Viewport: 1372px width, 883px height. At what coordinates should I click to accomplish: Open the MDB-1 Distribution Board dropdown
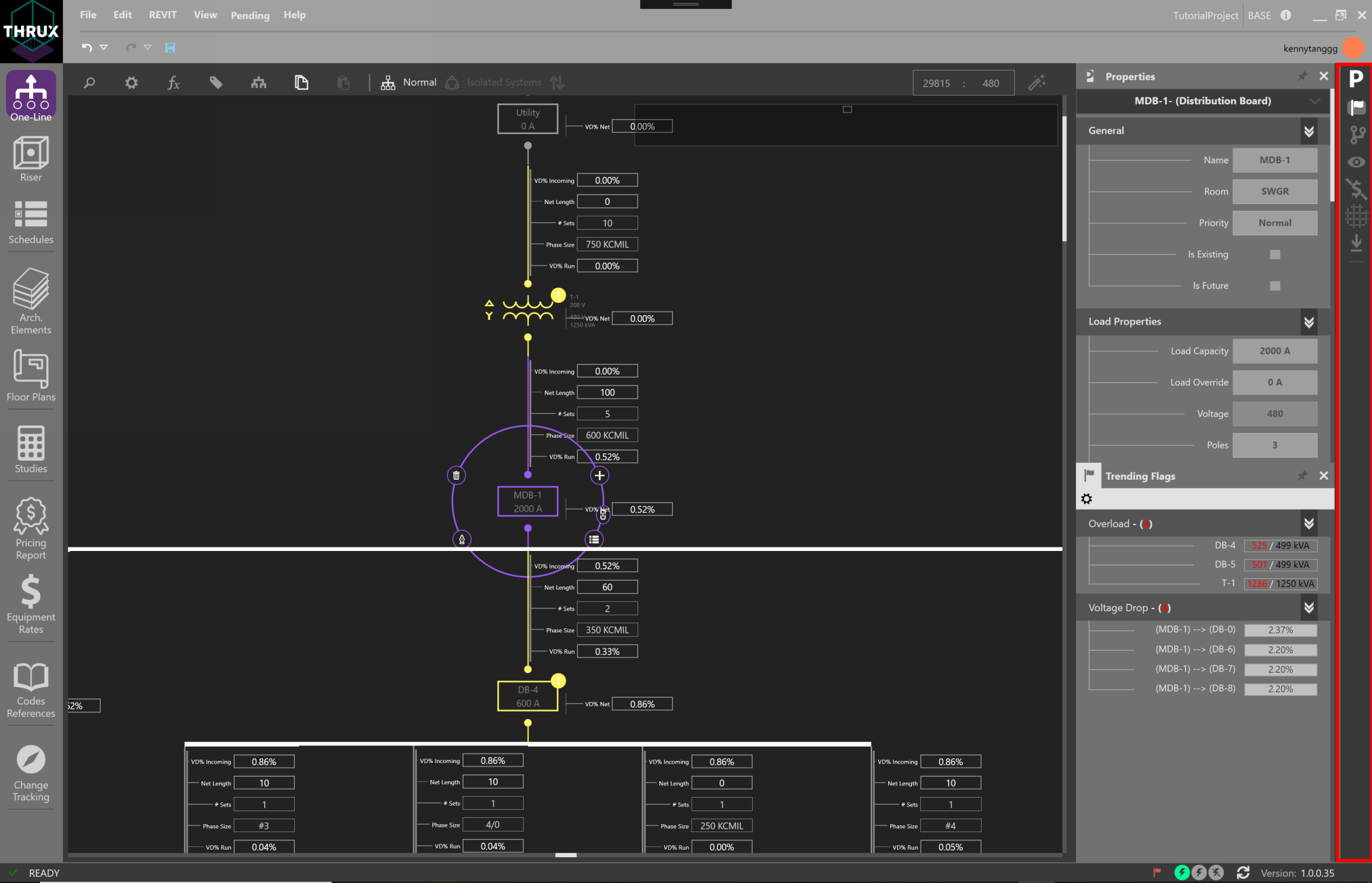(x=1315, y=101)
